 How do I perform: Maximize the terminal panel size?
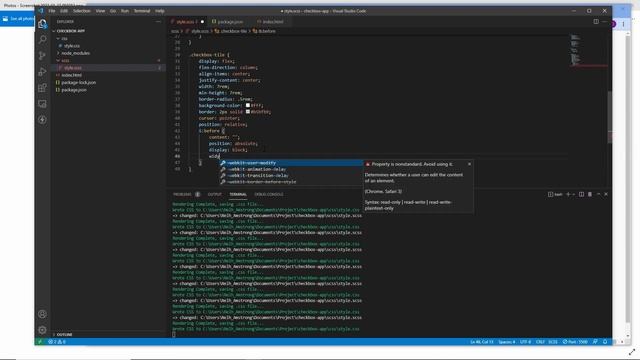tap(598, 194)
